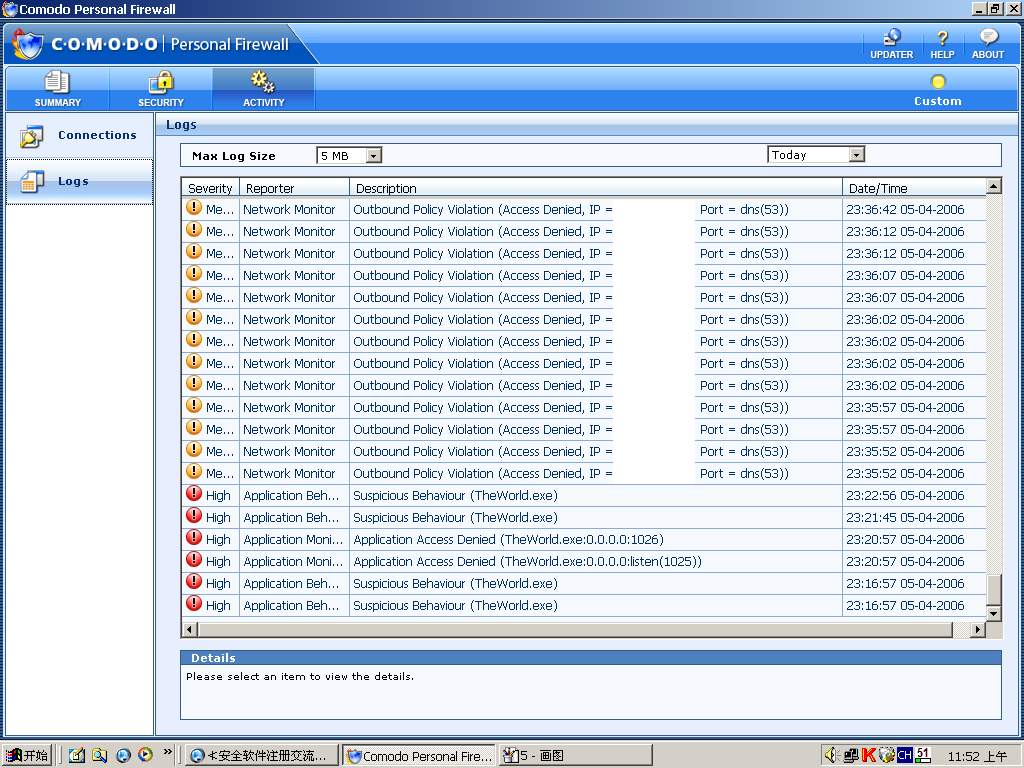Click the red alert icon of the 23:22:56 entry
The width and height of the screenshot is (1024, 768).
pyautogui.click(x=194, y=494)
